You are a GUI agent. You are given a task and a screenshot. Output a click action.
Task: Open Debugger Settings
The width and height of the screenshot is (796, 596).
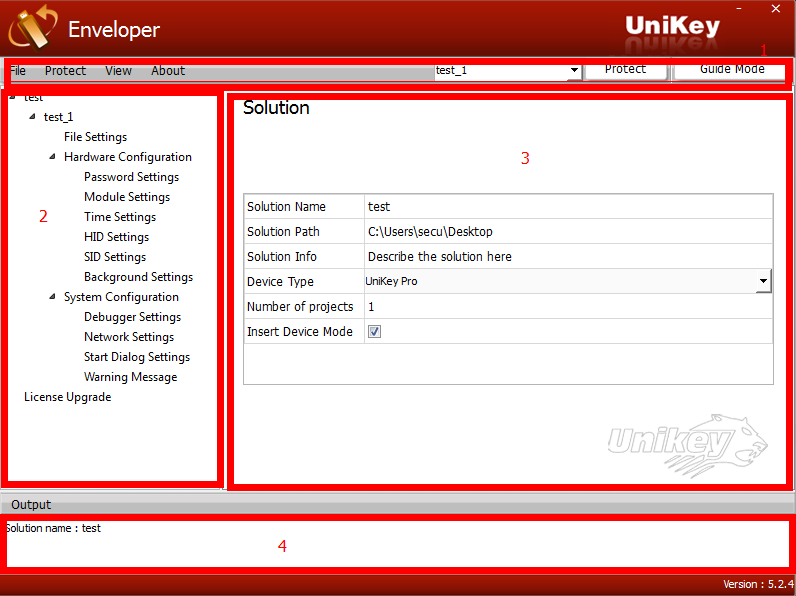(x=132, y=317)
